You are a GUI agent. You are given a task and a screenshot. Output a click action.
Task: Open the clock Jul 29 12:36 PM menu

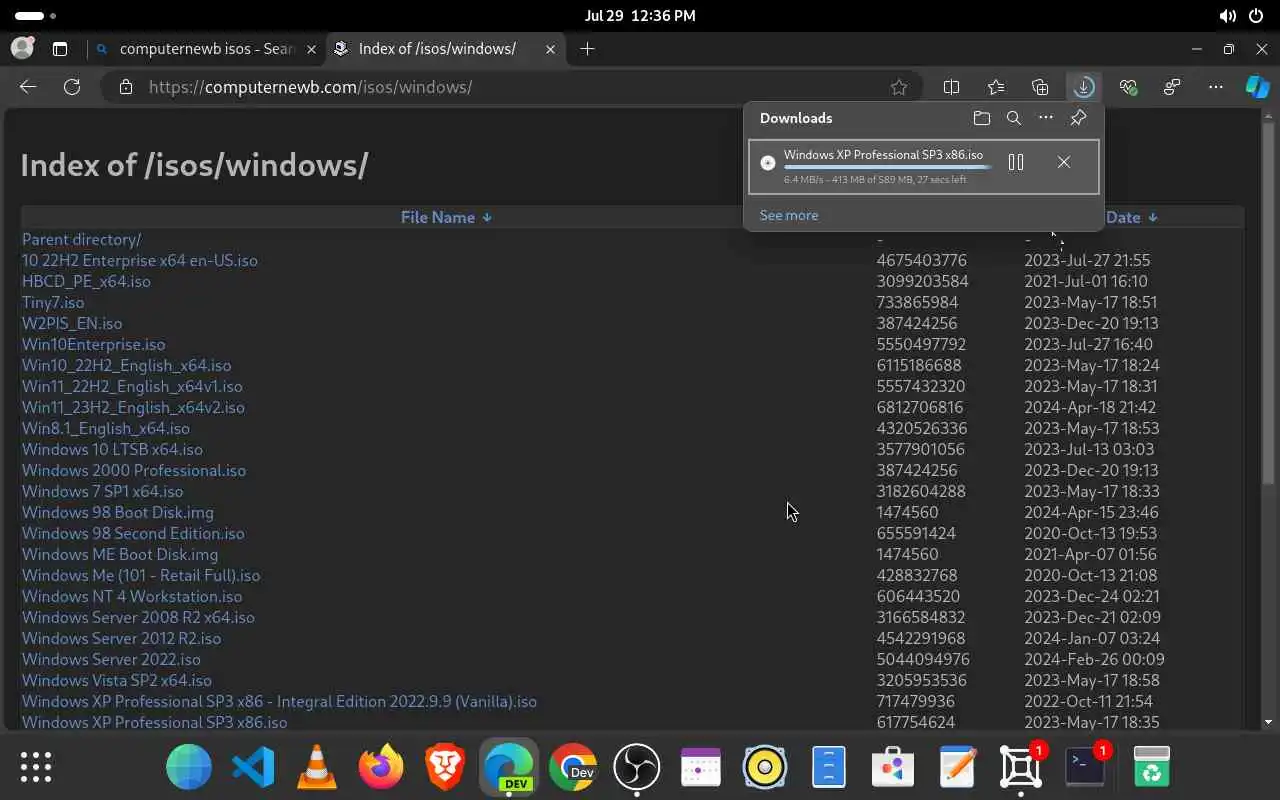pyautogui.click(x=640, y=16)
